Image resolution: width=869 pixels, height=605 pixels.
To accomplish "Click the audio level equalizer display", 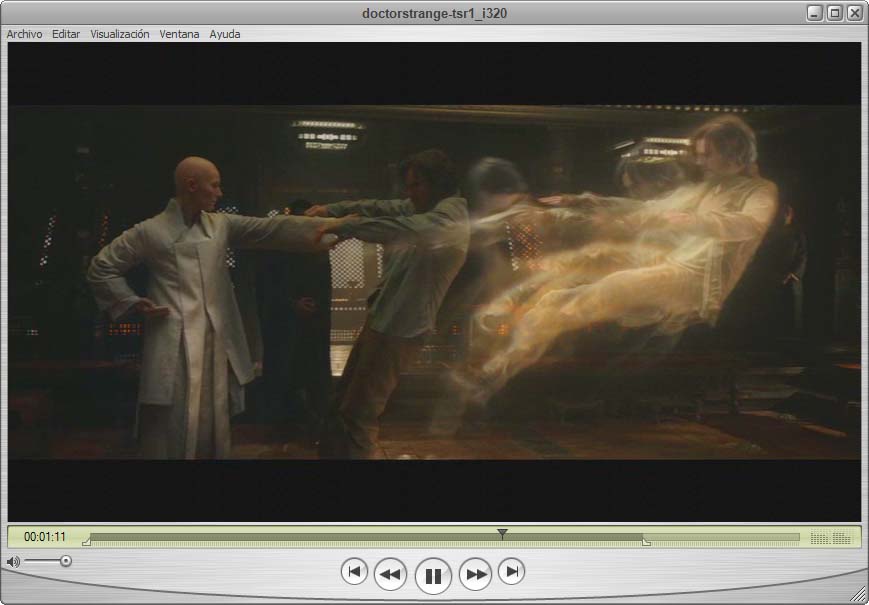I will (x=830, y=537).
